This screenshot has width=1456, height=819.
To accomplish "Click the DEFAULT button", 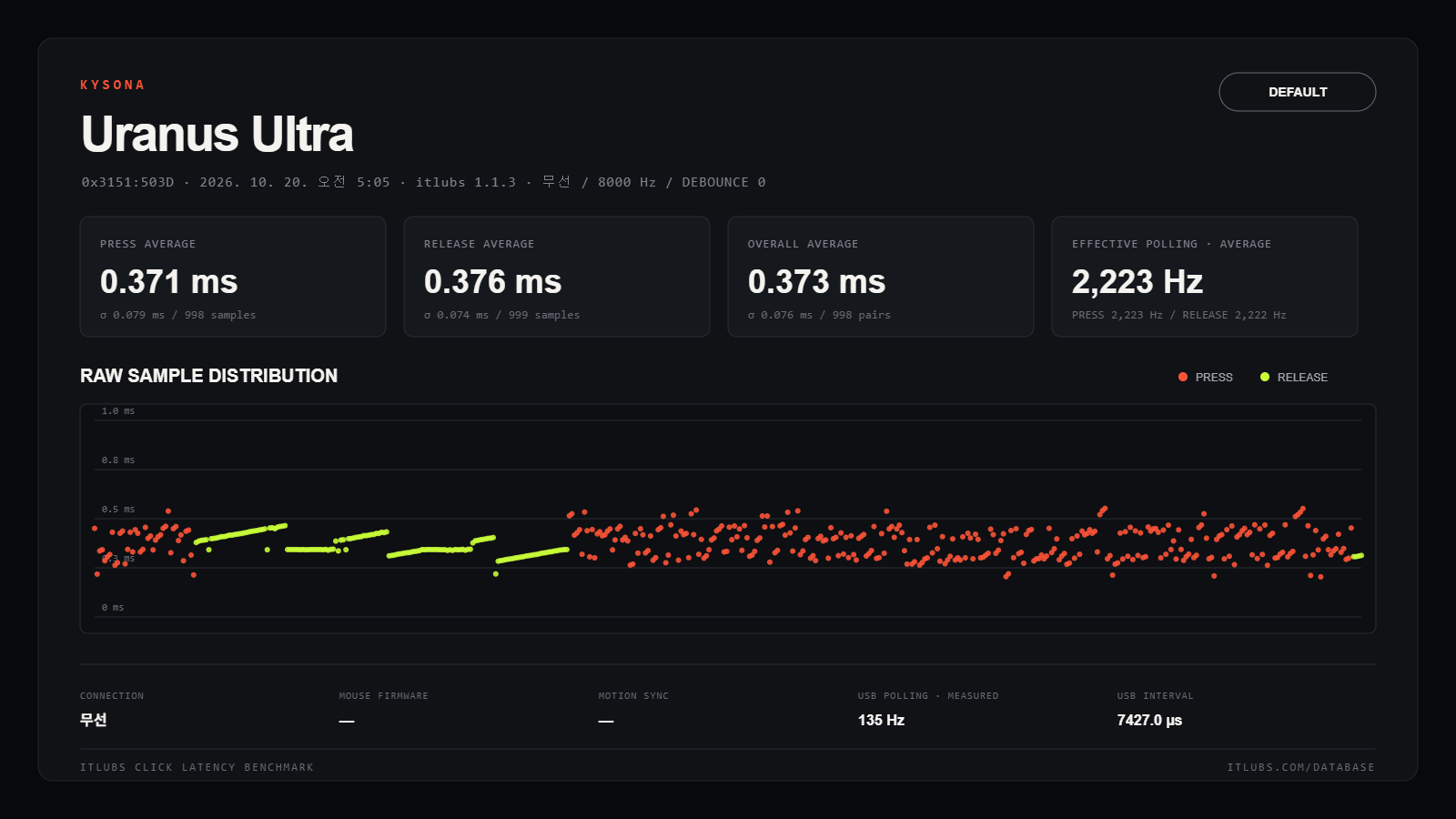I will [1297, 92].
